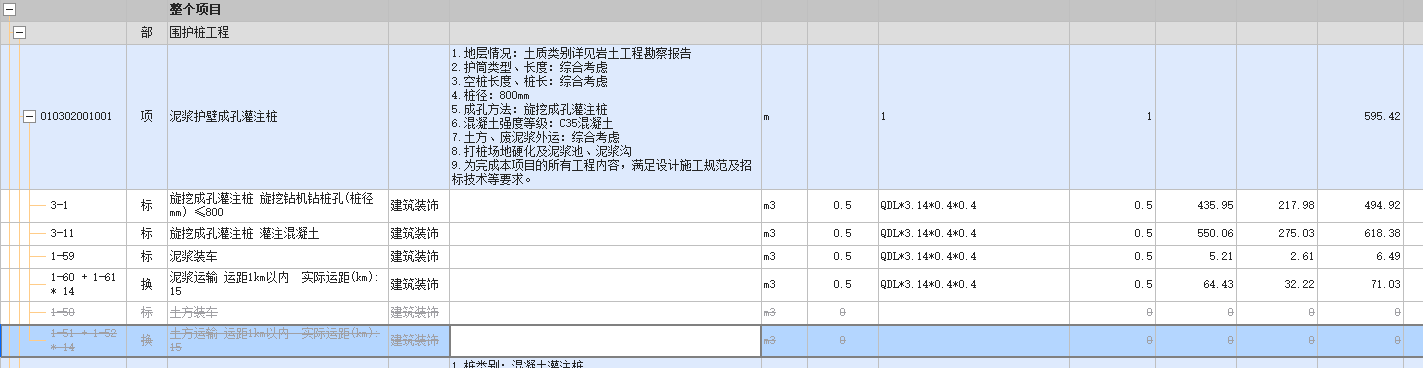The height and width of the screenshot is (368, 1423).
Task: Click 旋挖钻机钻桩孔 quota name
Action: [277, 205]
